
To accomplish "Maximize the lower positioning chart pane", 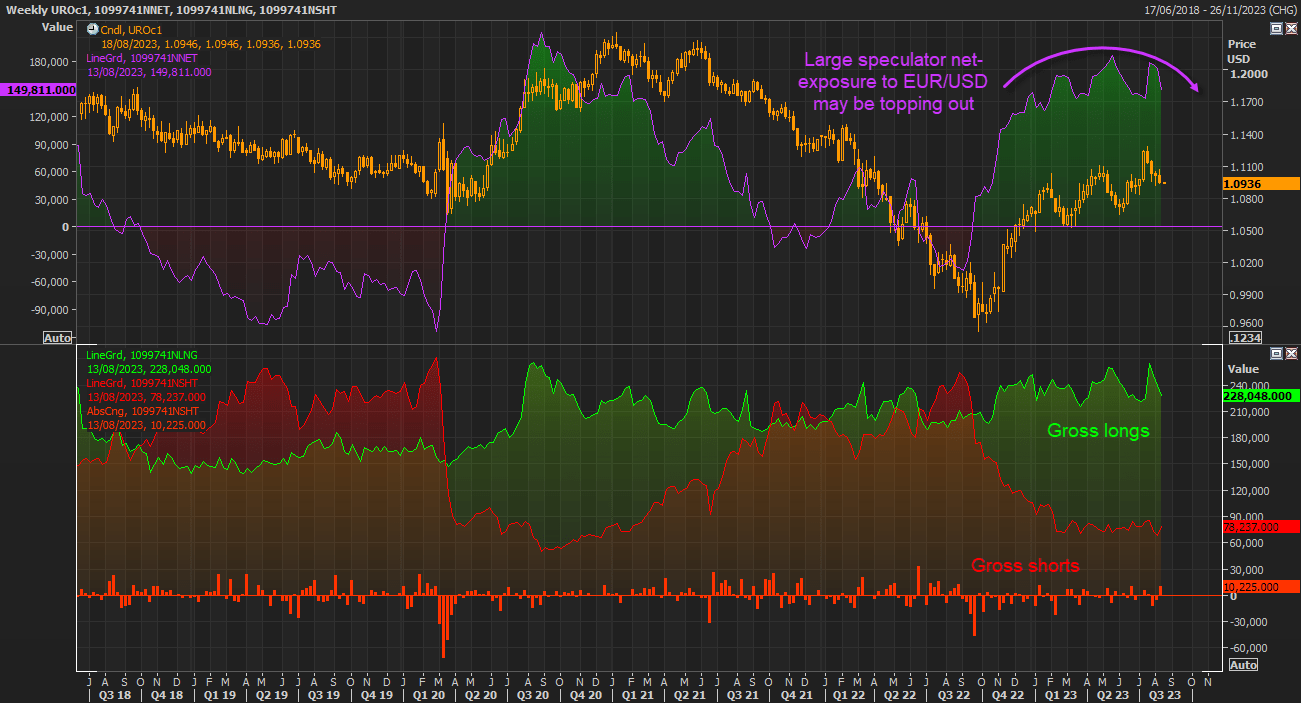I will pyautogui.click(x=1276, y=354).
